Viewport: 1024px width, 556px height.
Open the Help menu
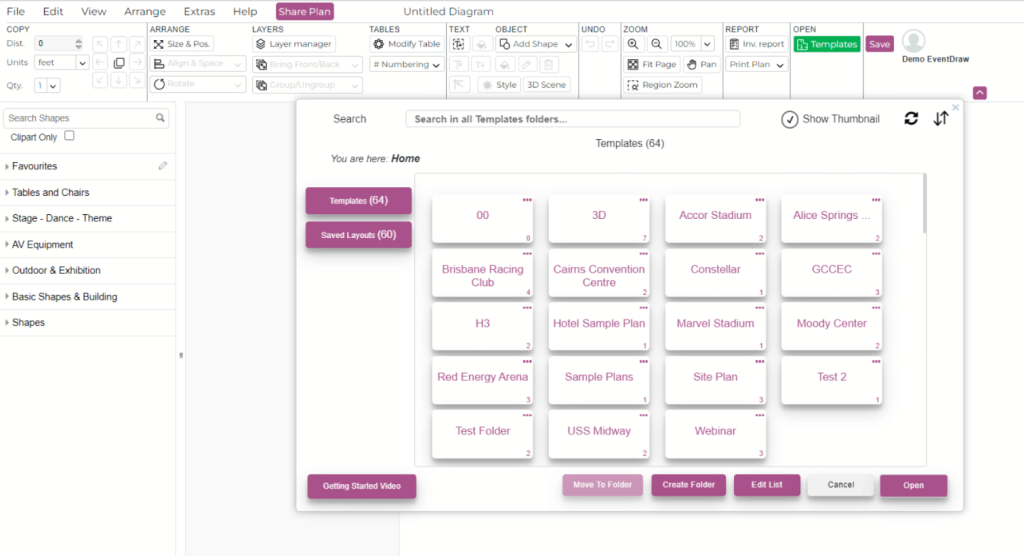(245, 11)
